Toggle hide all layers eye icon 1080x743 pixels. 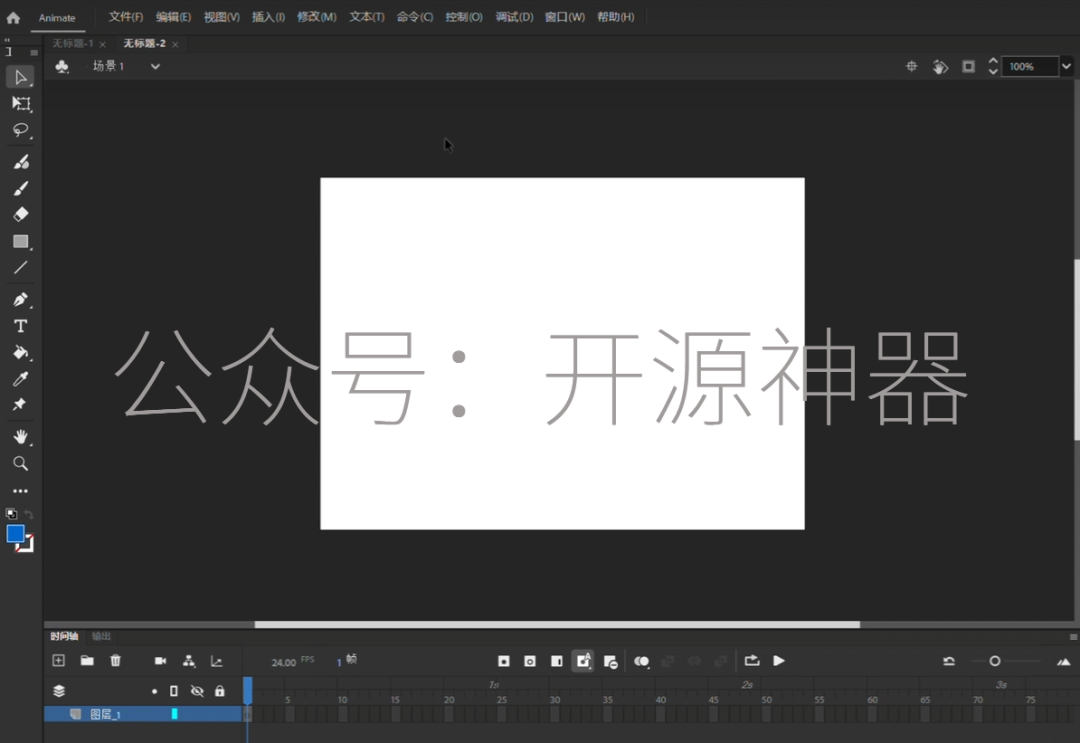click(x=197, y=691)
